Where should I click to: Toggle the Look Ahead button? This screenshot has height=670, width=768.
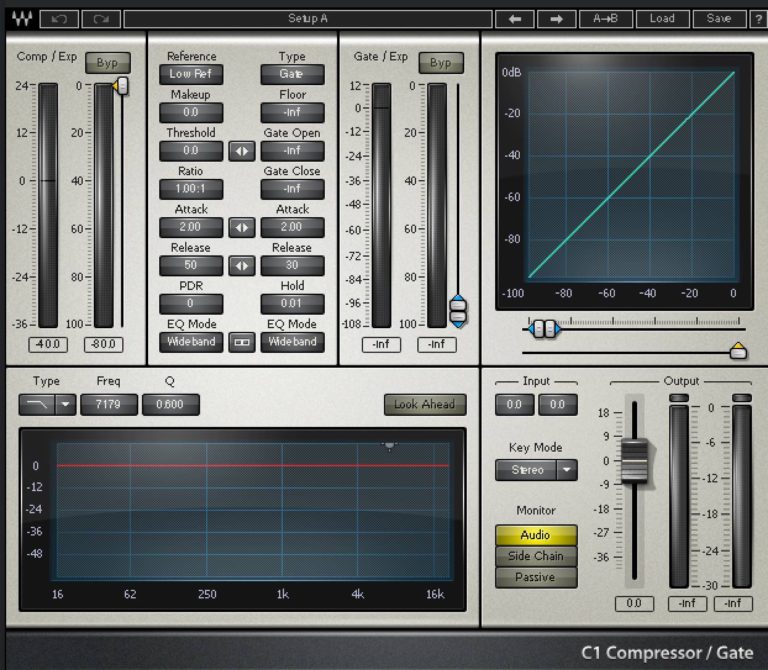424,405
